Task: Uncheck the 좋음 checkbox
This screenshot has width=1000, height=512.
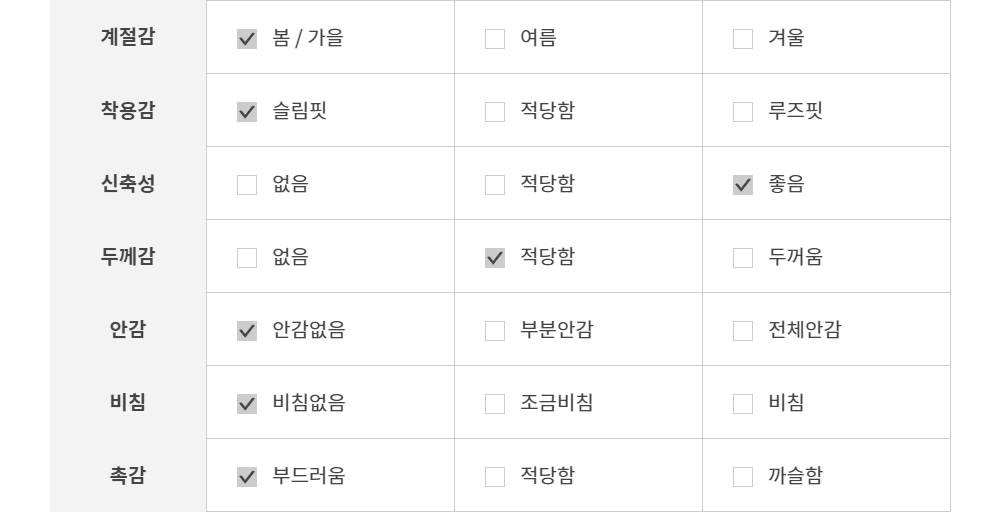Action: pos(743,185)
